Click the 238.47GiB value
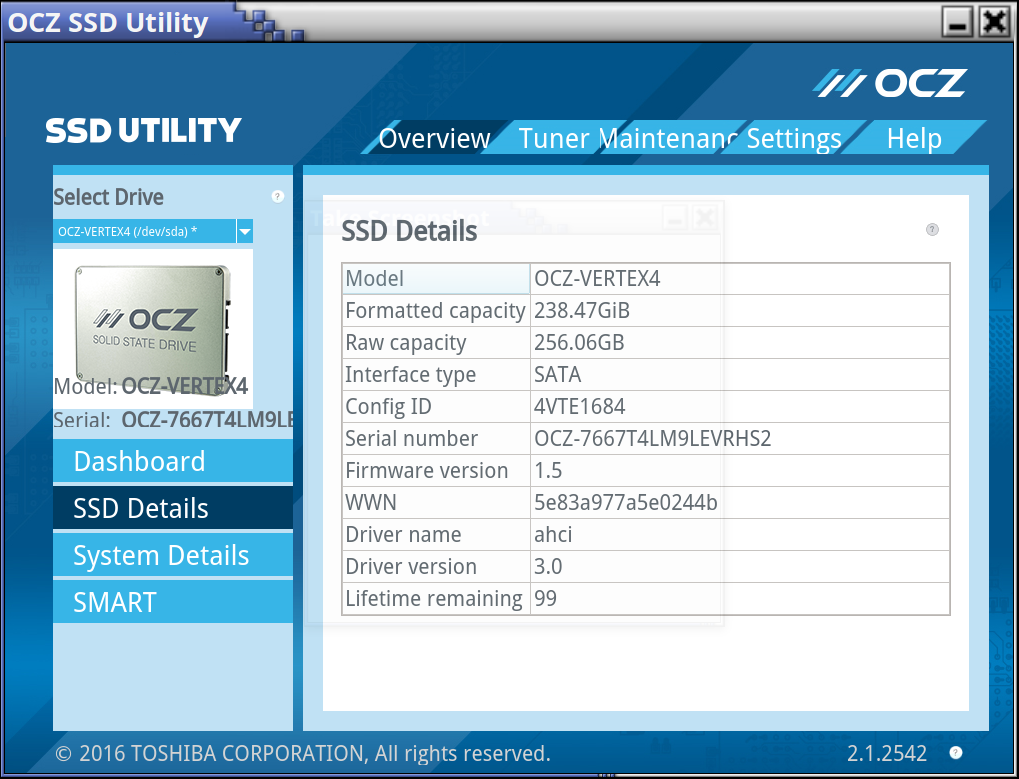The image size is (1019, 779). coord(740,311)
